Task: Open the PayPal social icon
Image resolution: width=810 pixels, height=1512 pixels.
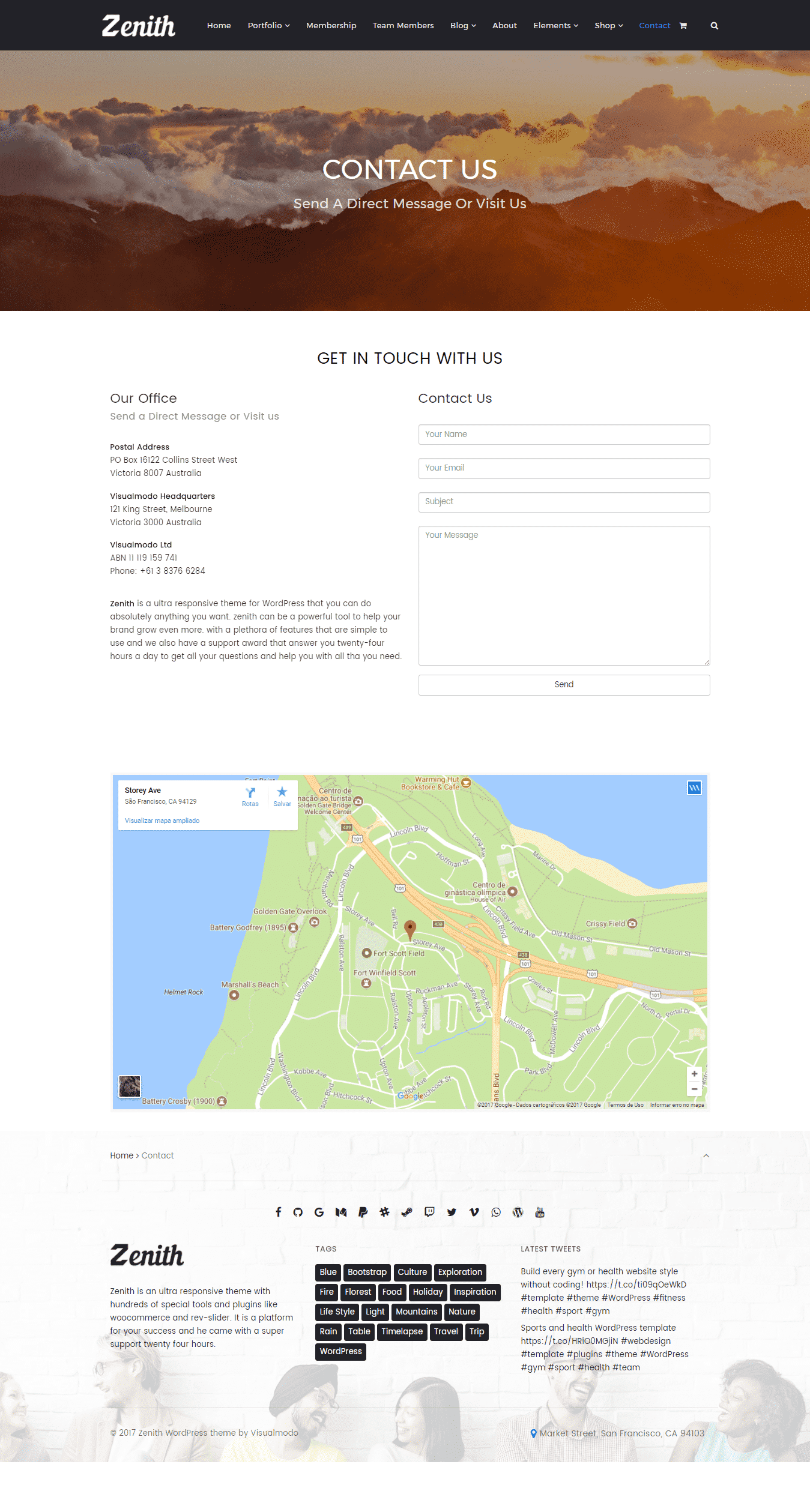Action: click(x=363, y=1212)
